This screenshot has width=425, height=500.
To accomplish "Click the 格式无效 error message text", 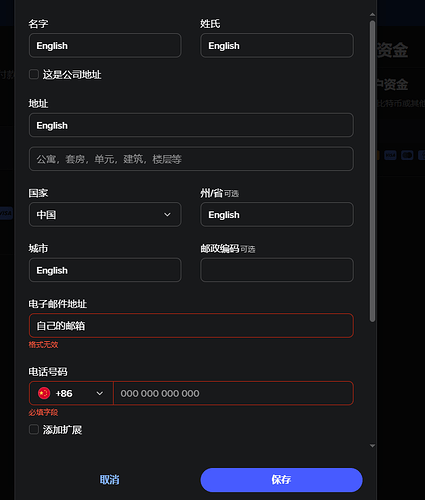I will tap(43, 345).
